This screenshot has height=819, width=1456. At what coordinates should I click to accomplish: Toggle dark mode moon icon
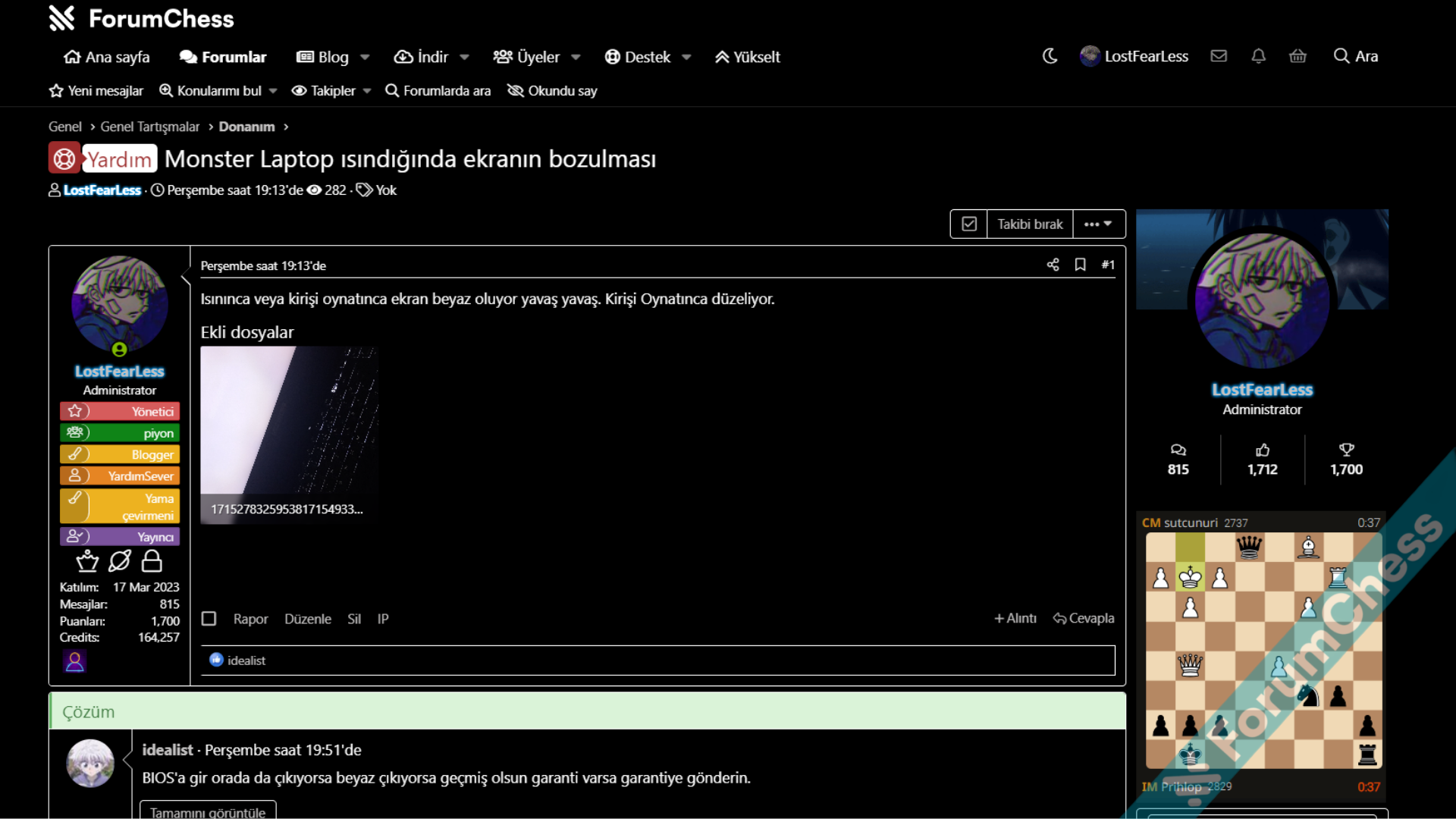(1050, 56)
